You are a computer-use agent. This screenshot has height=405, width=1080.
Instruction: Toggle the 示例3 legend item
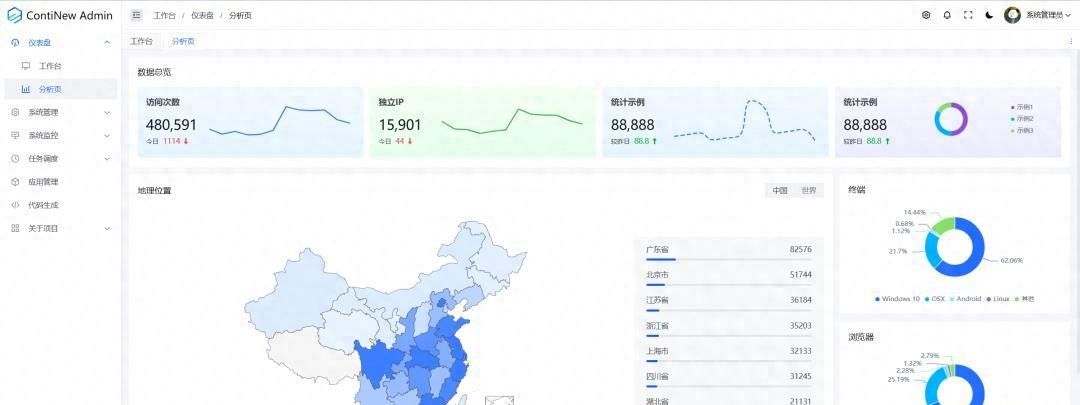(x=1022, y=130)
